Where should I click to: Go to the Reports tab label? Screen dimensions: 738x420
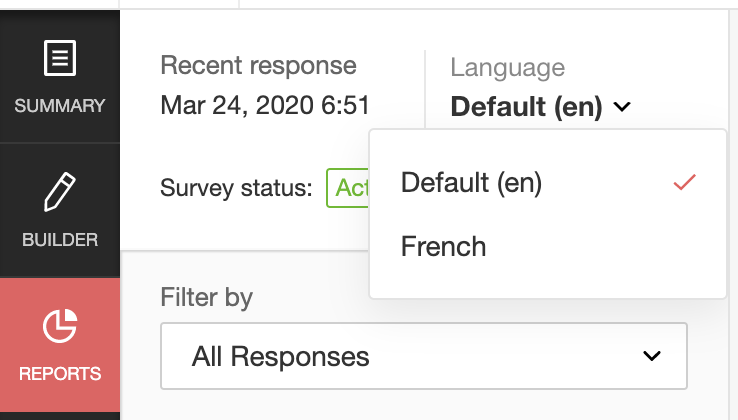[x=60, y=374]
